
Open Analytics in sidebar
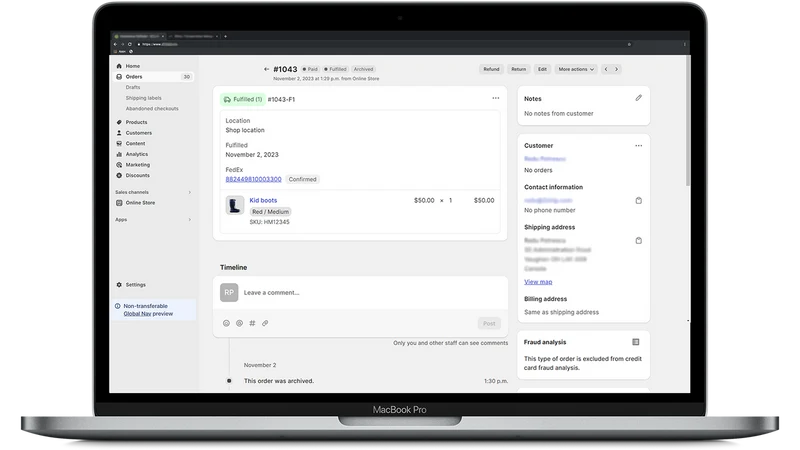pyautogui.click(x=137, y=154)
